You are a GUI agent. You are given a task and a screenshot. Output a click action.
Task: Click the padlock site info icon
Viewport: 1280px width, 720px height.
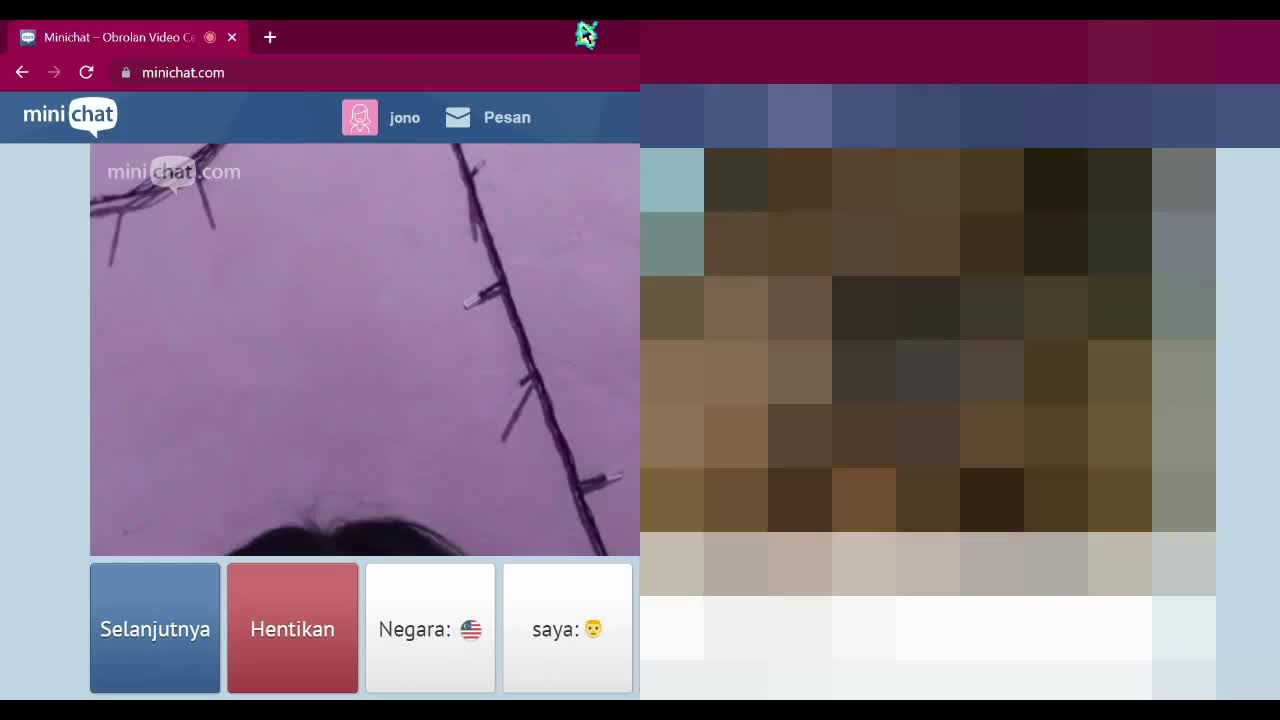[126, 72]
